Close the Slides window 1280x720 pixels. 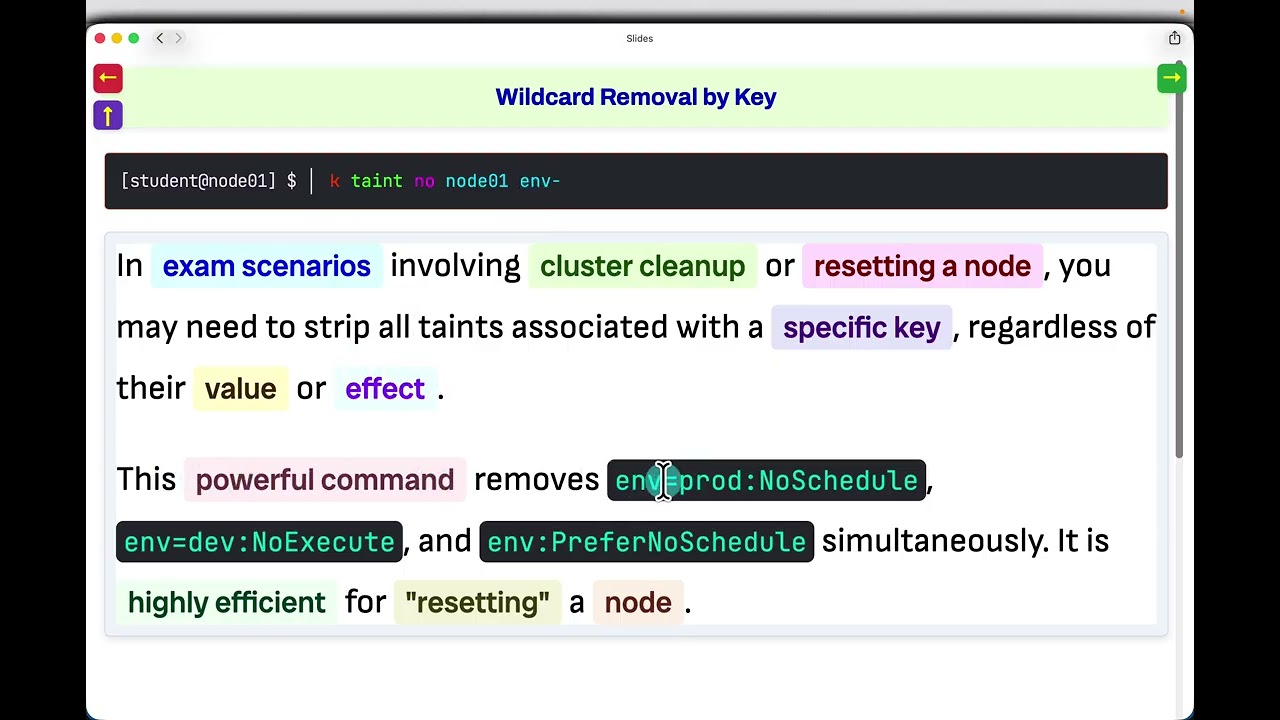pos(100,38)
